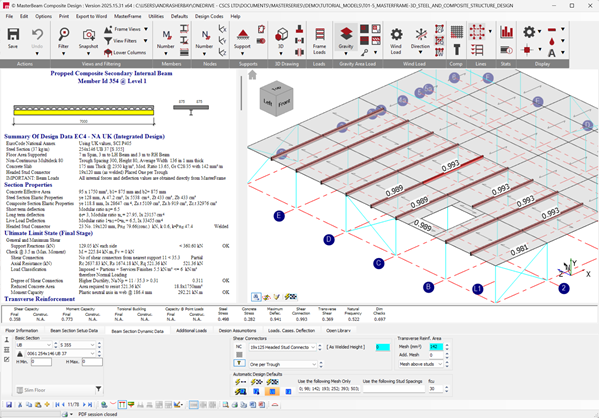Image resolution: width=600 pixels, height=418 pixels.
Task: Open the Direction dropdown arrow
Action: pyautogui.click(x=421, y=53)
